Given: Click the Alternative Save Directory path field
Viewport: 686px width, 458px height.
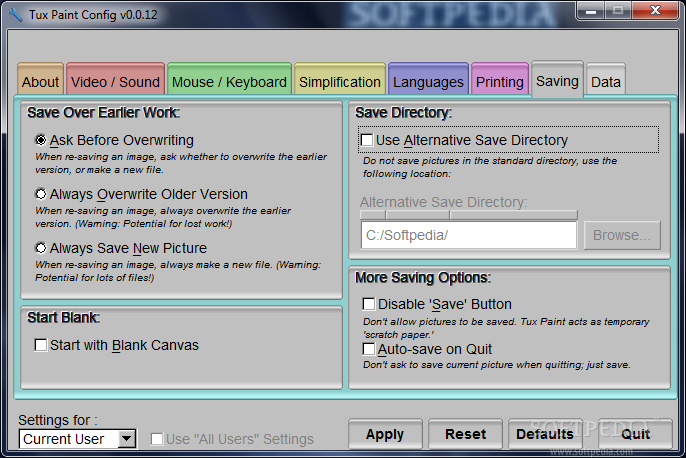Looking at the screenshot, I should [x=469, y=235].
